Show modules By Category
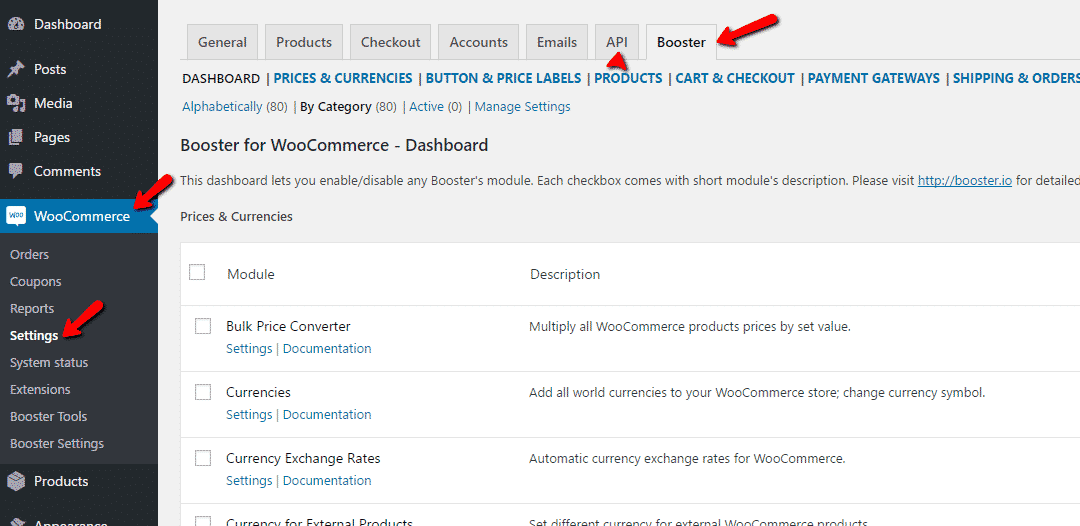The image size is (1080, 526). point(336,107)
